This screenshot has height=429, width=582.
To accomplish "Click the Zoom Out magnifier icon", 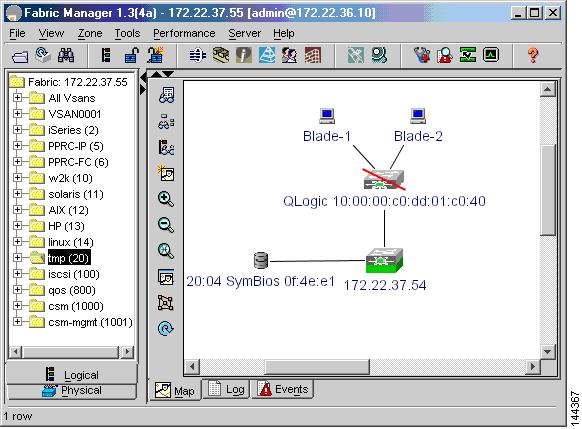I will [x=166, y=225].
